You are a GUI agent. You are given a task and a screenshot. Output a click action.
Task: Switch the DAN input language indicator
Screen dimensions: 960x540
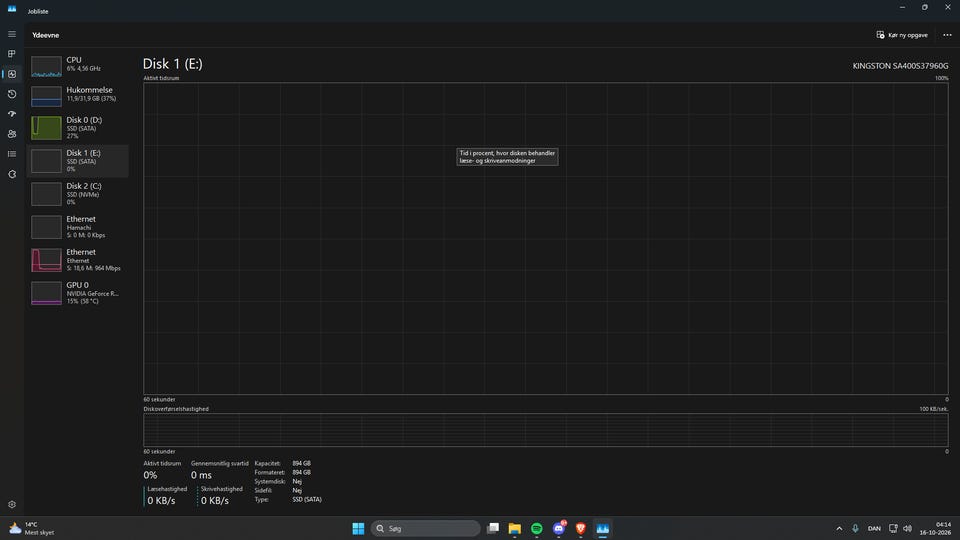[874, 528]
